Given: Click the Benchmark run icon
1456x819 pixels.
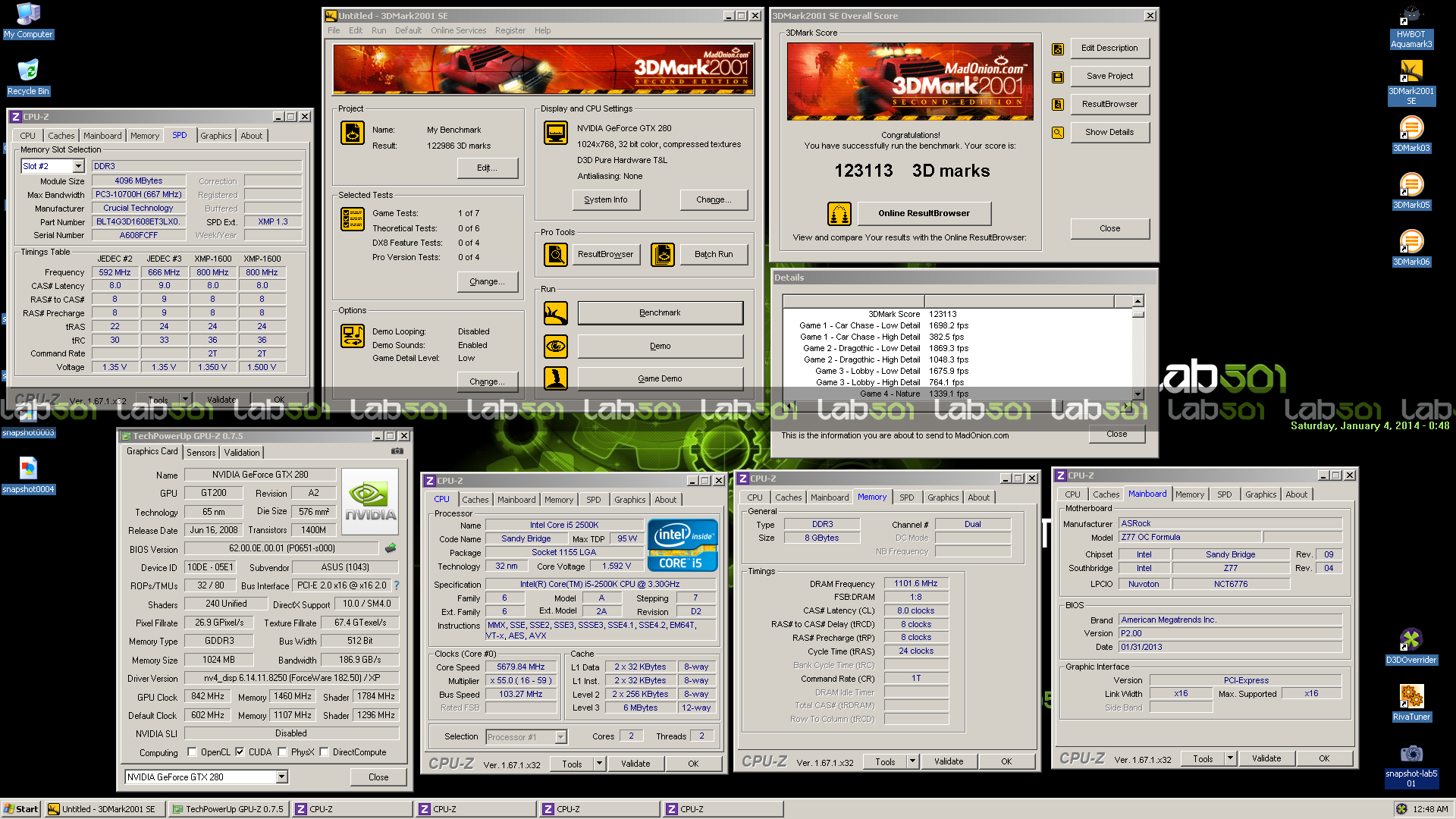Looking at the screenshot, I should [x=556, y=312].
